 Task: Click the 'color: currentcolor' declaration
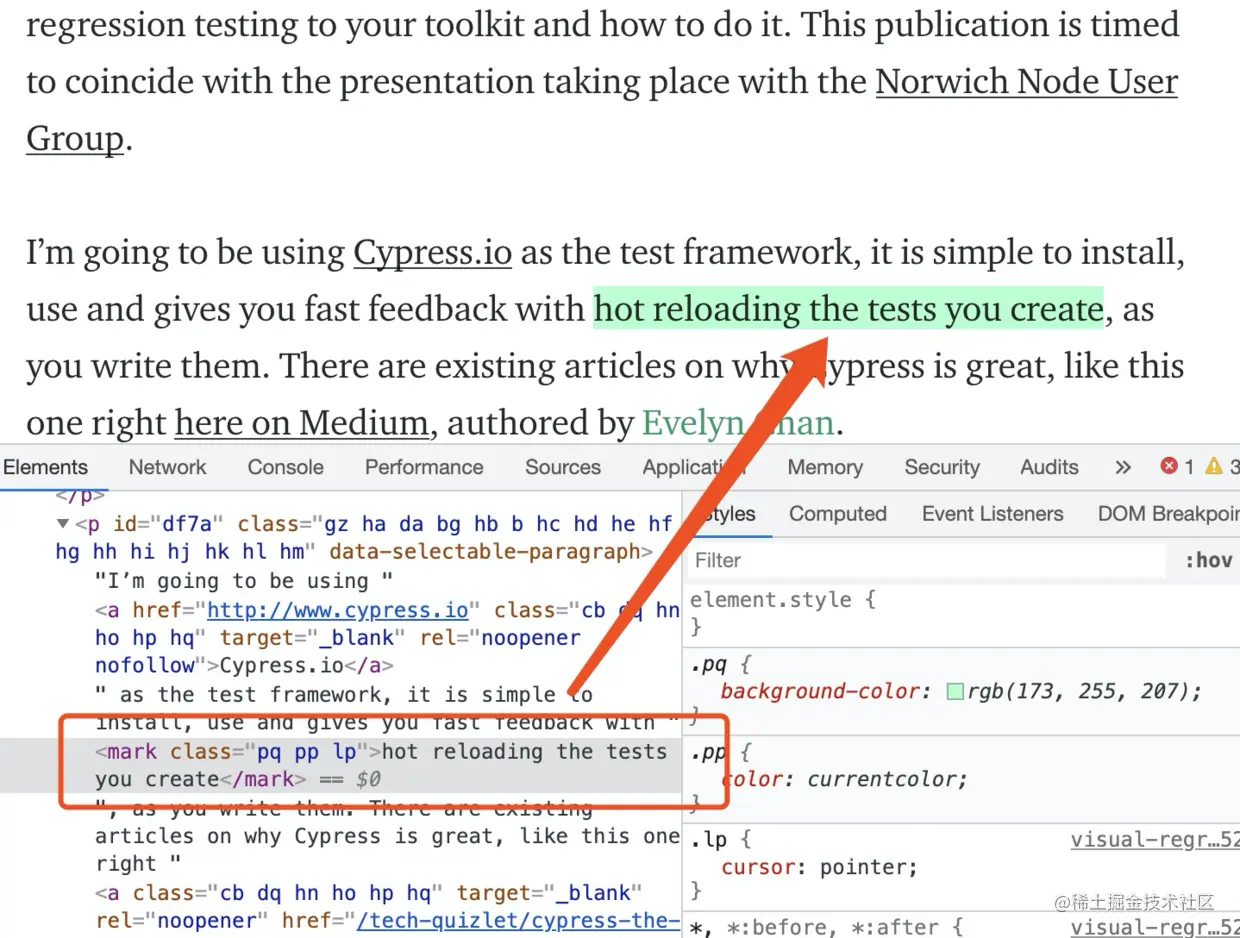click(844, 779)
